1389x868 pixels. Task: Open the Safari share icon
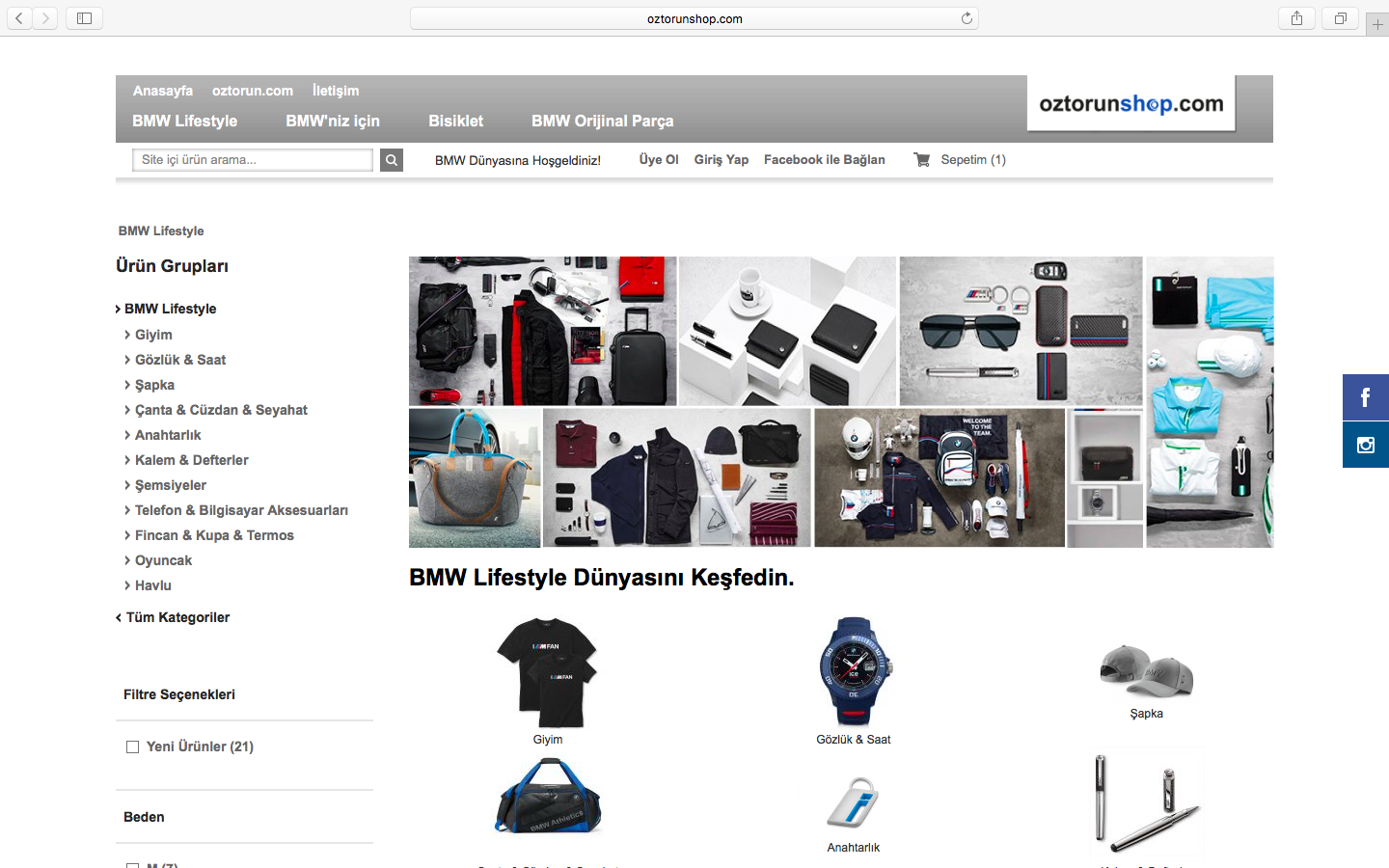(1296, 18)
